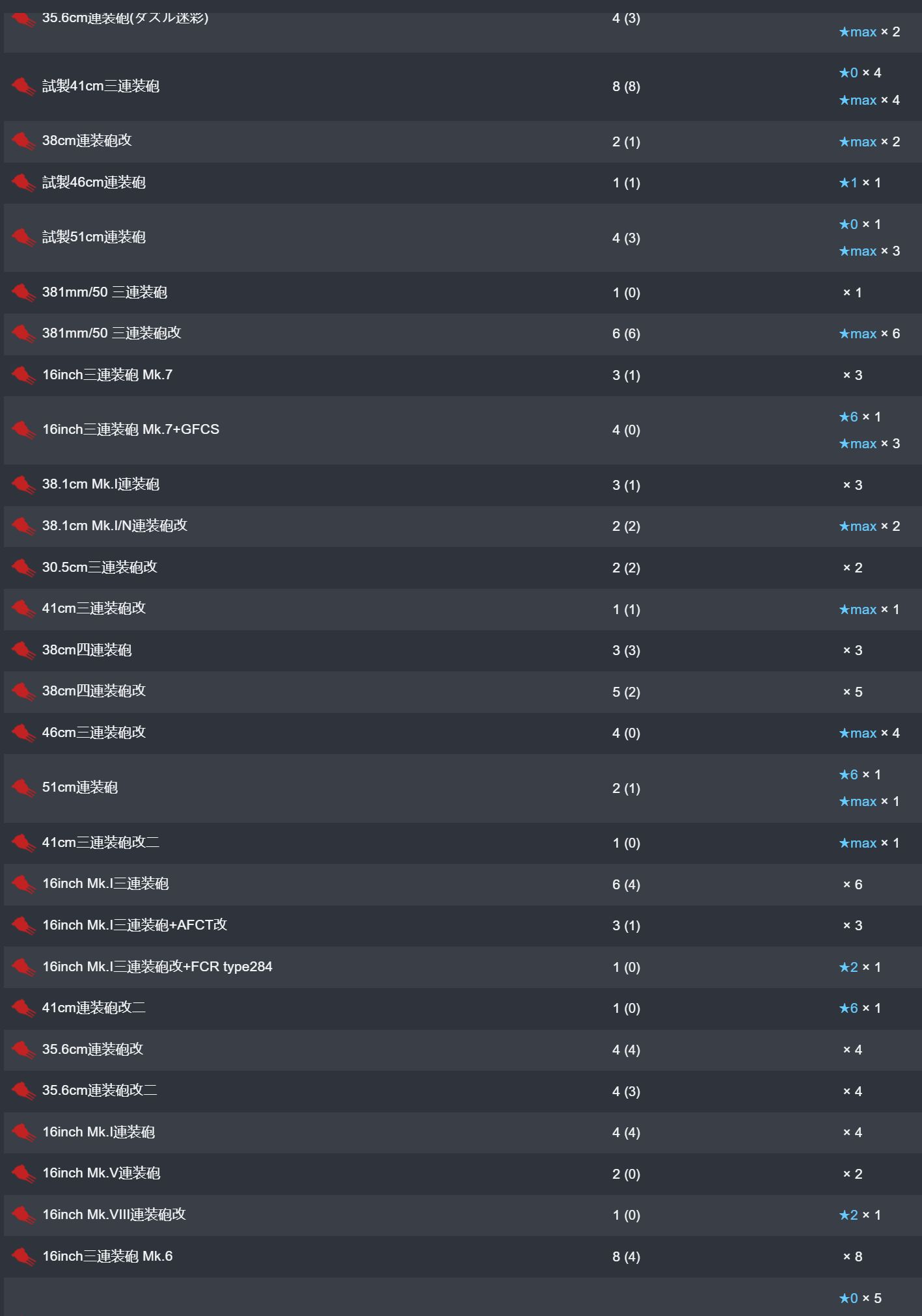Click the ★max × 6 improvement label
This screenshot has width=922, height=1316.
pos(869,334)
